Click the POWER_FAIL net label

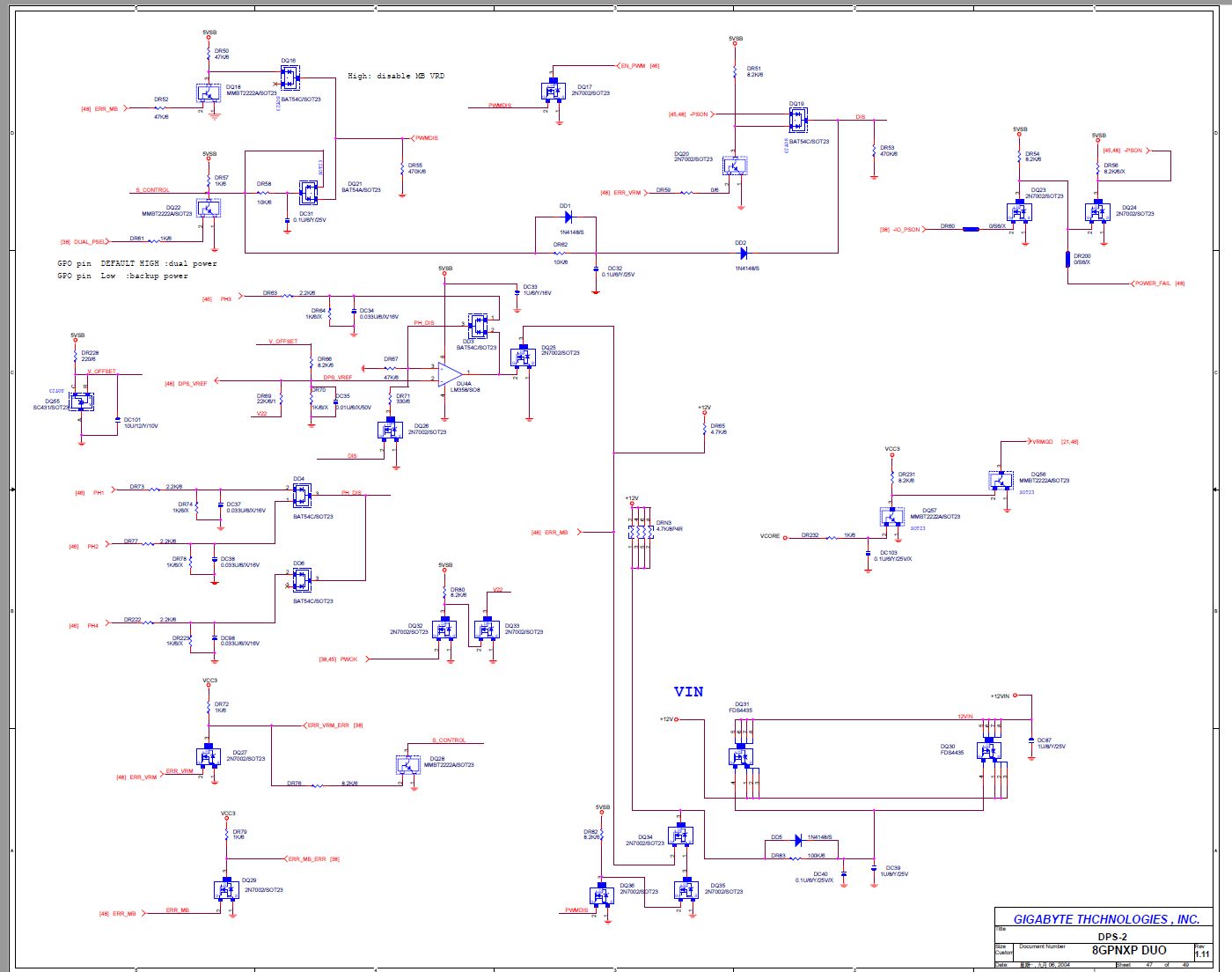click(1152, 283)
